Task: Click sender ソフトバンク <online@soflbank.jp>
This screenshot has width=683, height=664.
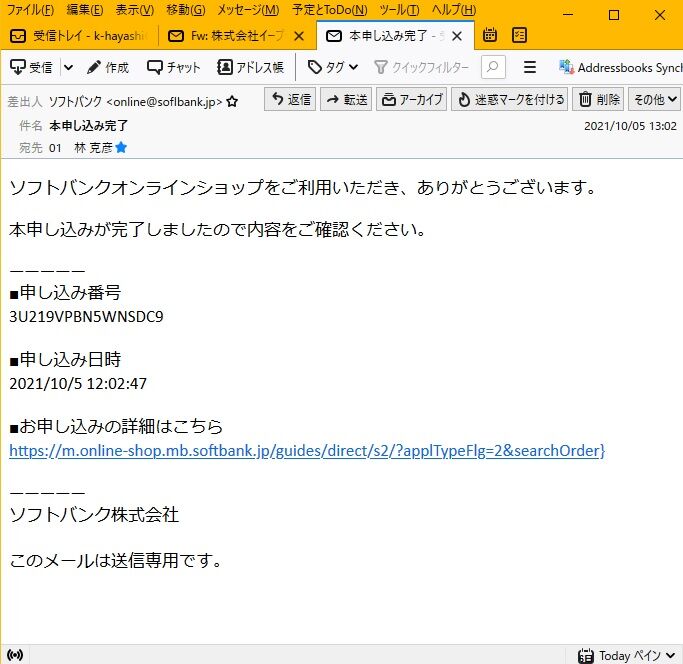Action: coord(135,102)
